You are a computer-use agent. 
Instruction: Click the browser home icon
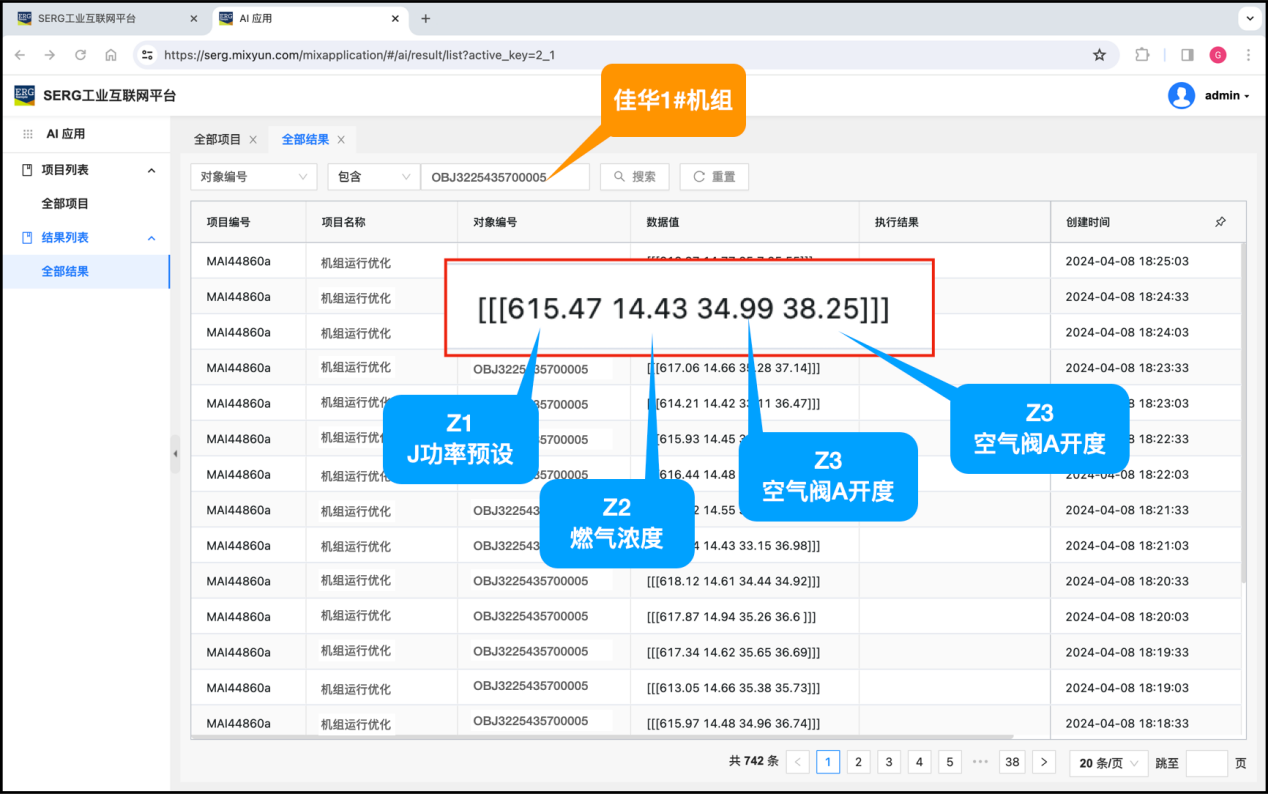[x=111, y=55]
